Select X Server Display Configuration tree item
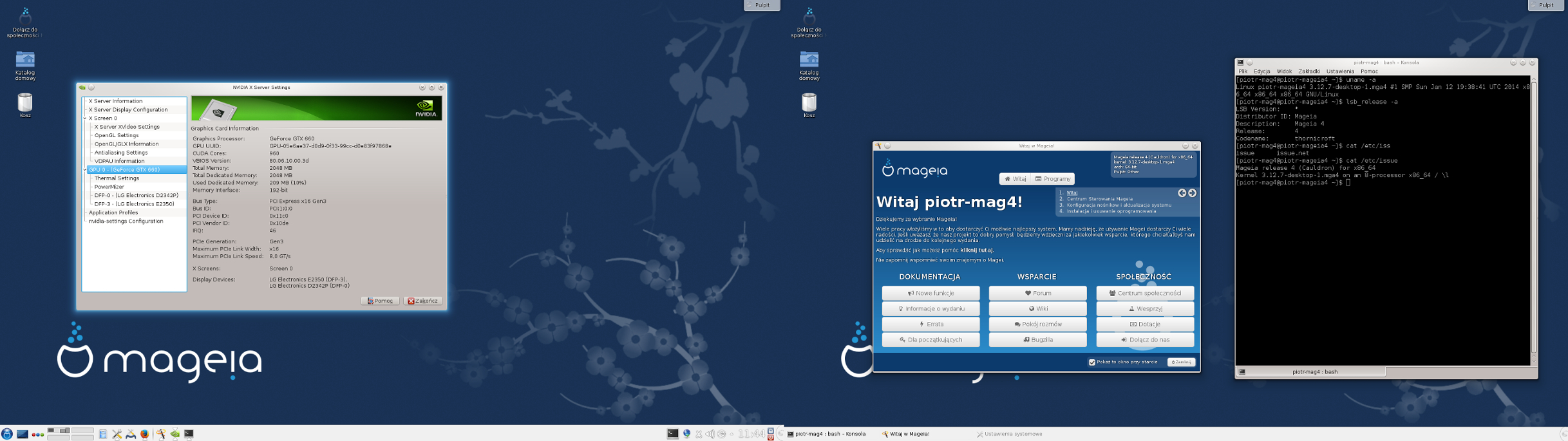This screenshot has height=441, width=1568. click(x=128, y=110)
